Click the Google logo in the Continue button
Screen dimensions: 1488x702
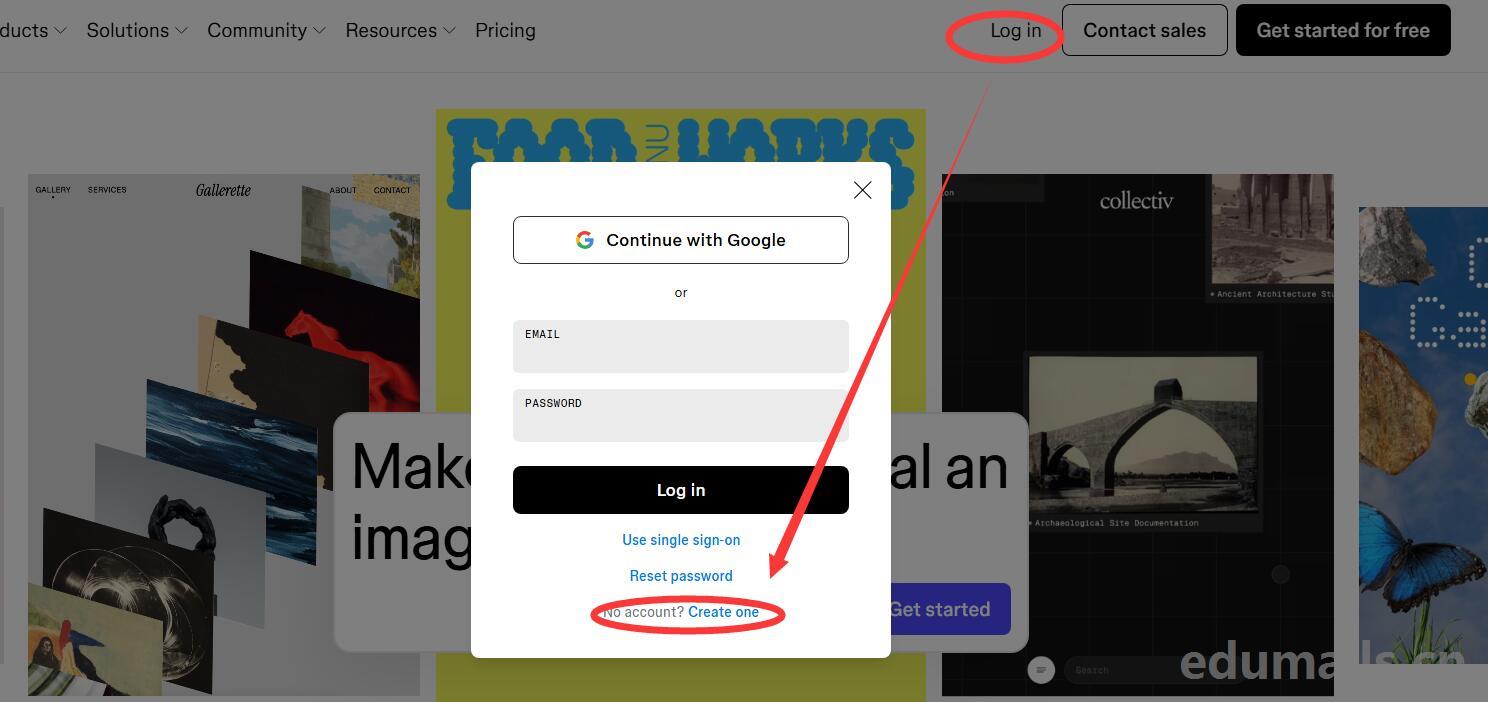point(585,240)
